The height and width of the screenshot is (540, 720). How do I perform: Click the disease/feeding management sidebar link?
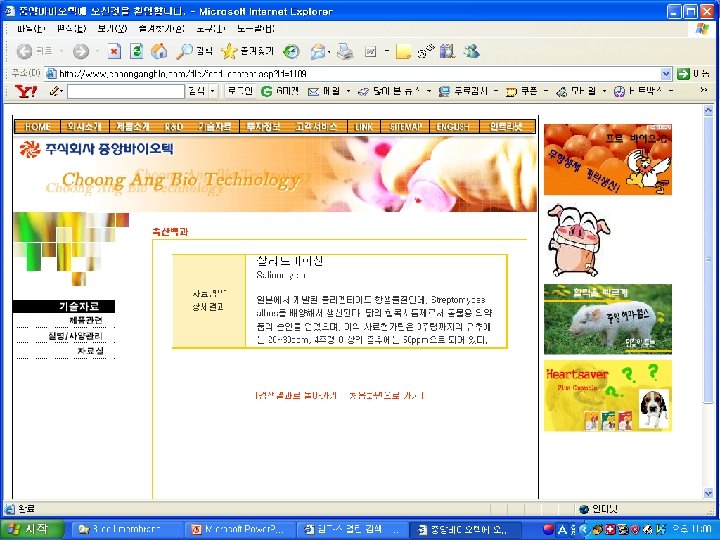75,336
